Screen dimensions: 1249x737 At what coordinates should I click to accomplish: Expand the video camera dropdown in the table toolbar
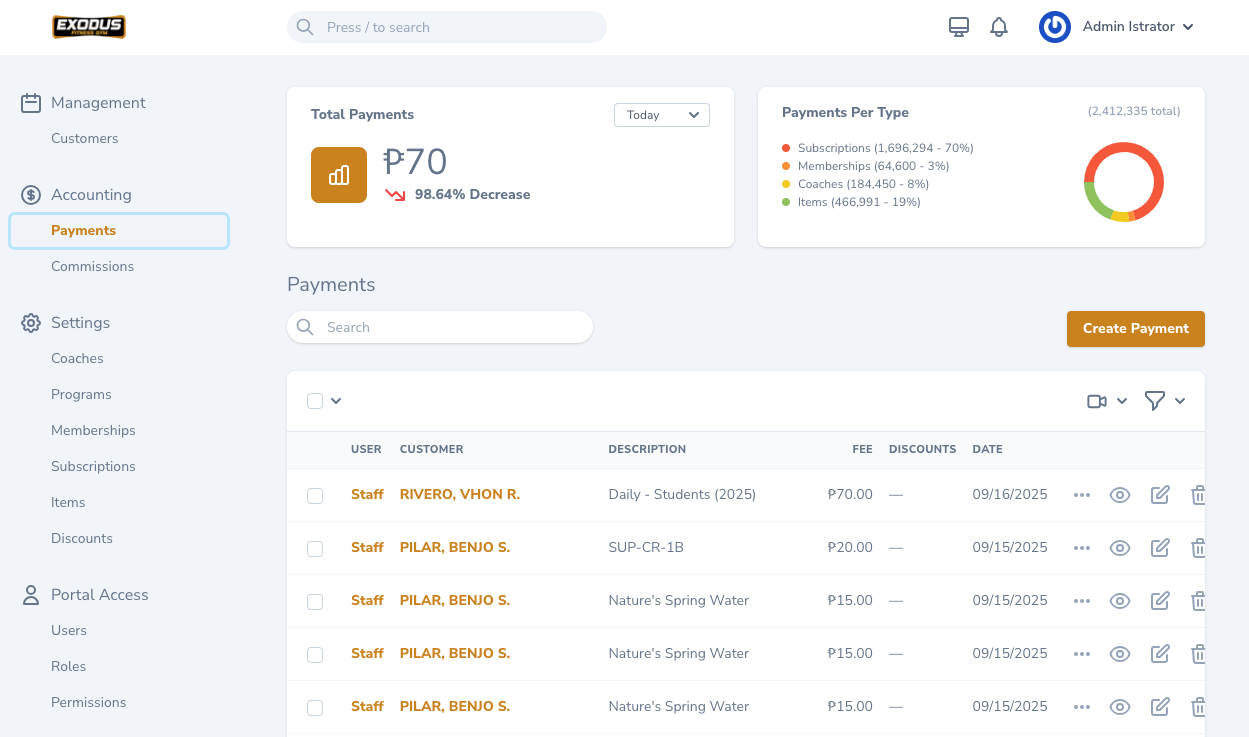point(1107,401)
